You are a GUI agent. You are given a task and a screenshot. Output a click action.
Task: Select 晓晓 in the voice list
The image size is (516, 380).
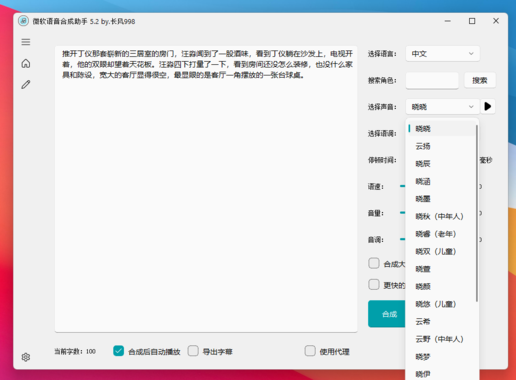click(441, 129)
